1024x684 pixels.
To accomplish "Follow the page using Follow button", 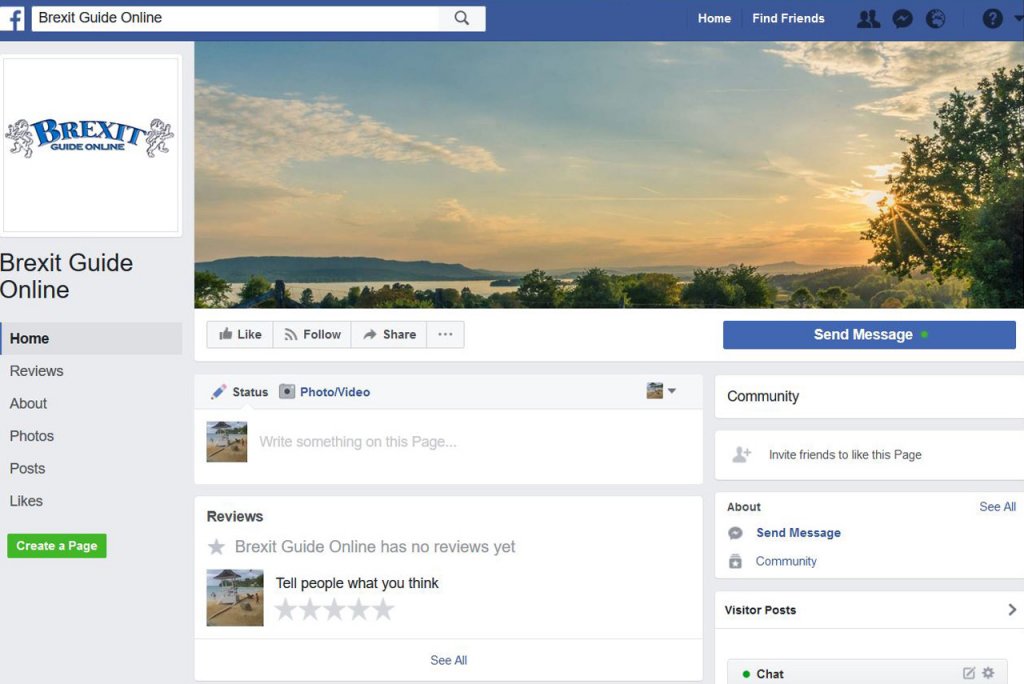I will (x=312, y=334).
